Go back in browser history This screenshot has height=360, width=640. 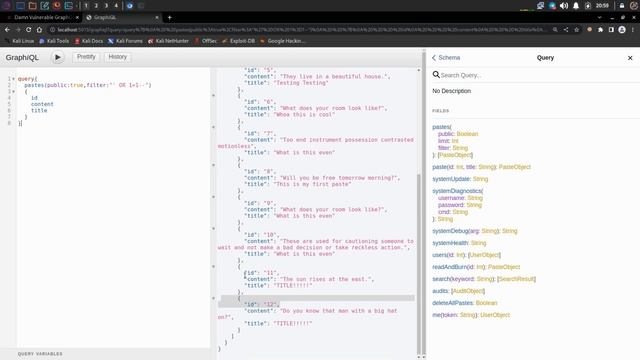point(7,30)
